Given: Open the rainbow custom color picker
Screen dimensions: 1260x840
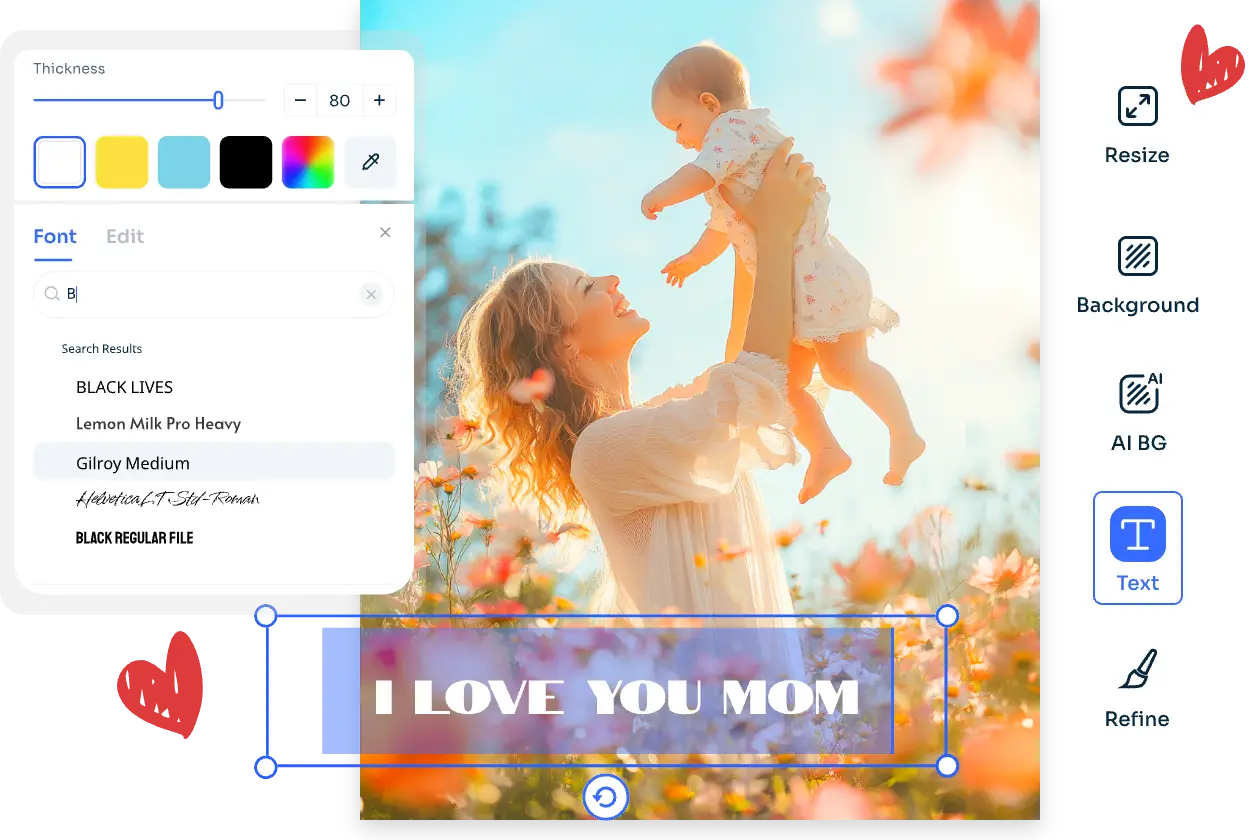Looking at the screenshot, I should (308, 162).
